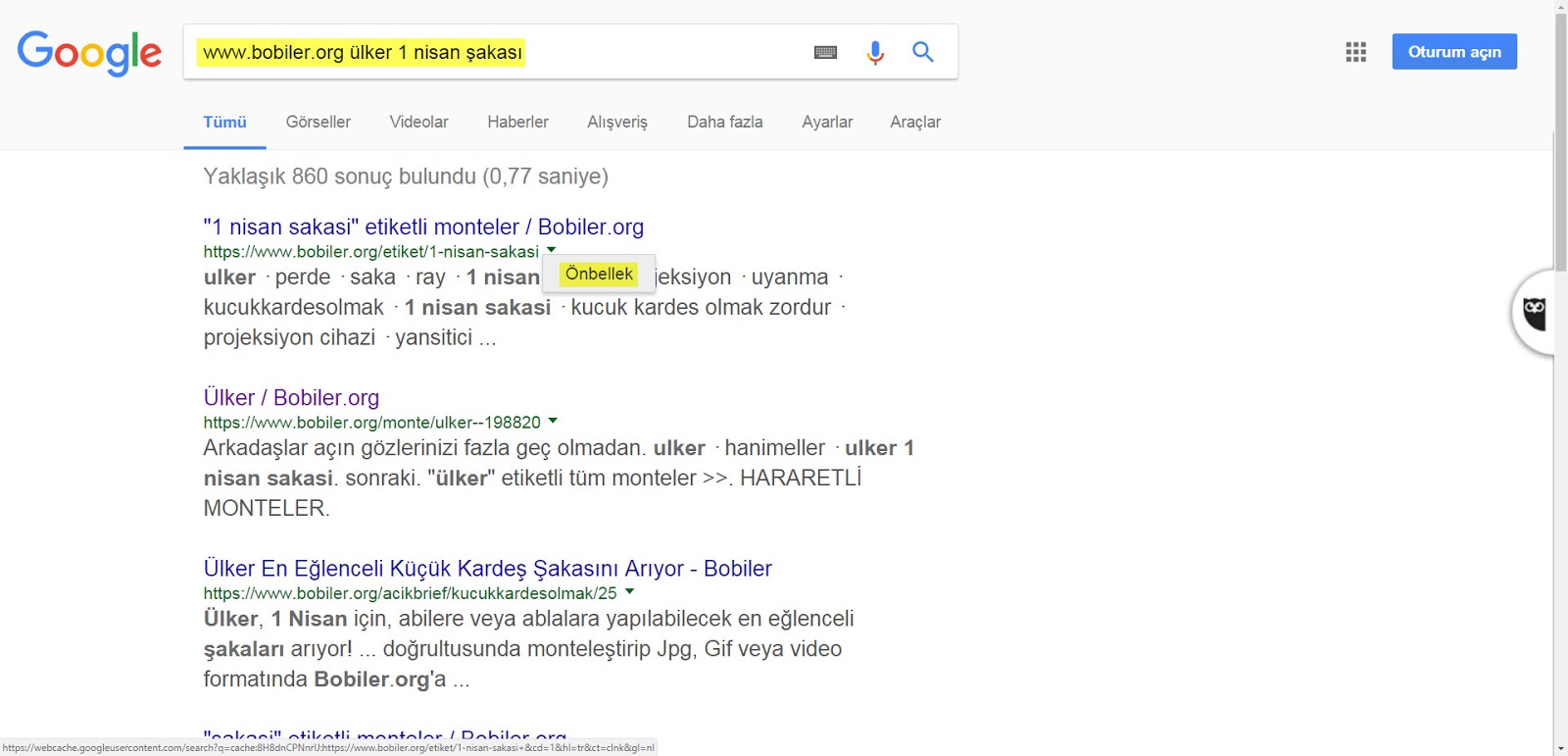Open the Haberler tab

click(x=517, y=123)
